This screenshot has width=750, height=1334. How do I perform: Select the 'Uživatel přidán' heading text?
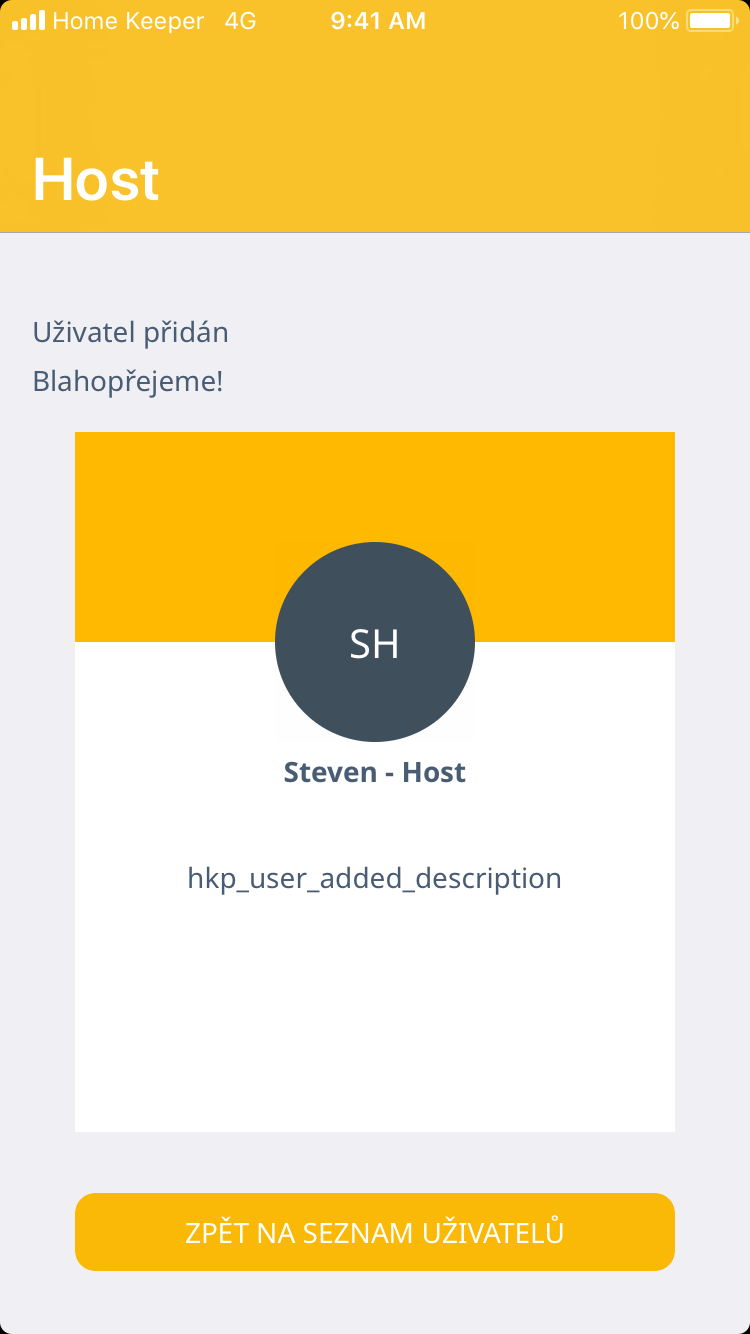131,332
